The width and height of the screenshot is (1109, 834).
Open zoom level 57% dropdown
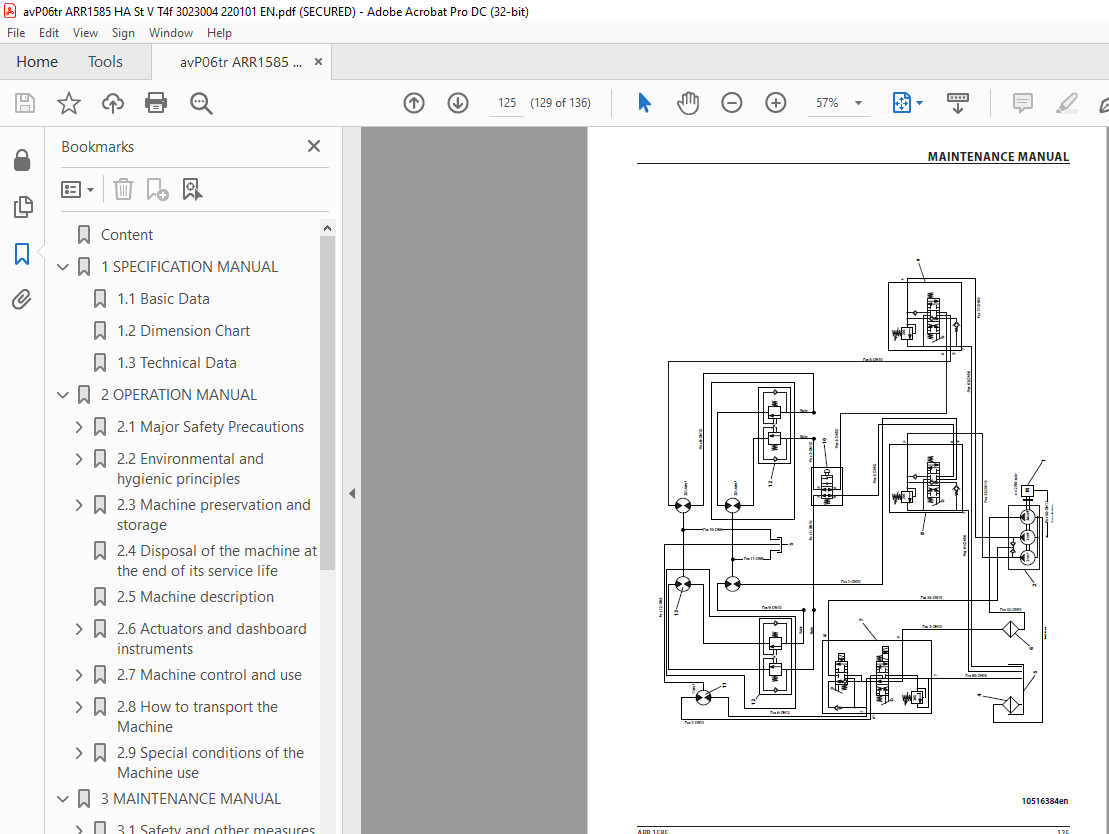point(858,103)
